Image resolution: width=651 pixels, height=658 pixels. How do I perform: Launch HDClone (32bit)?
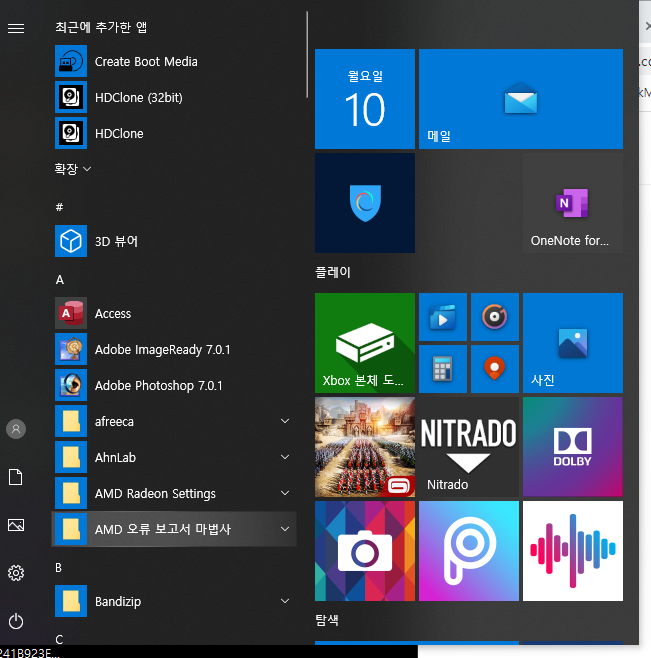tap(174, 97)
